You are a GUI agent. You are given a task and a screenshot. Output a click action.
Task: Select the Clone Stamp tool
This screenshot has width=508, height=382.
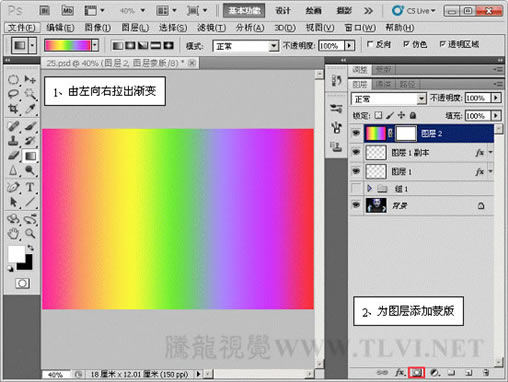[13, 140]
